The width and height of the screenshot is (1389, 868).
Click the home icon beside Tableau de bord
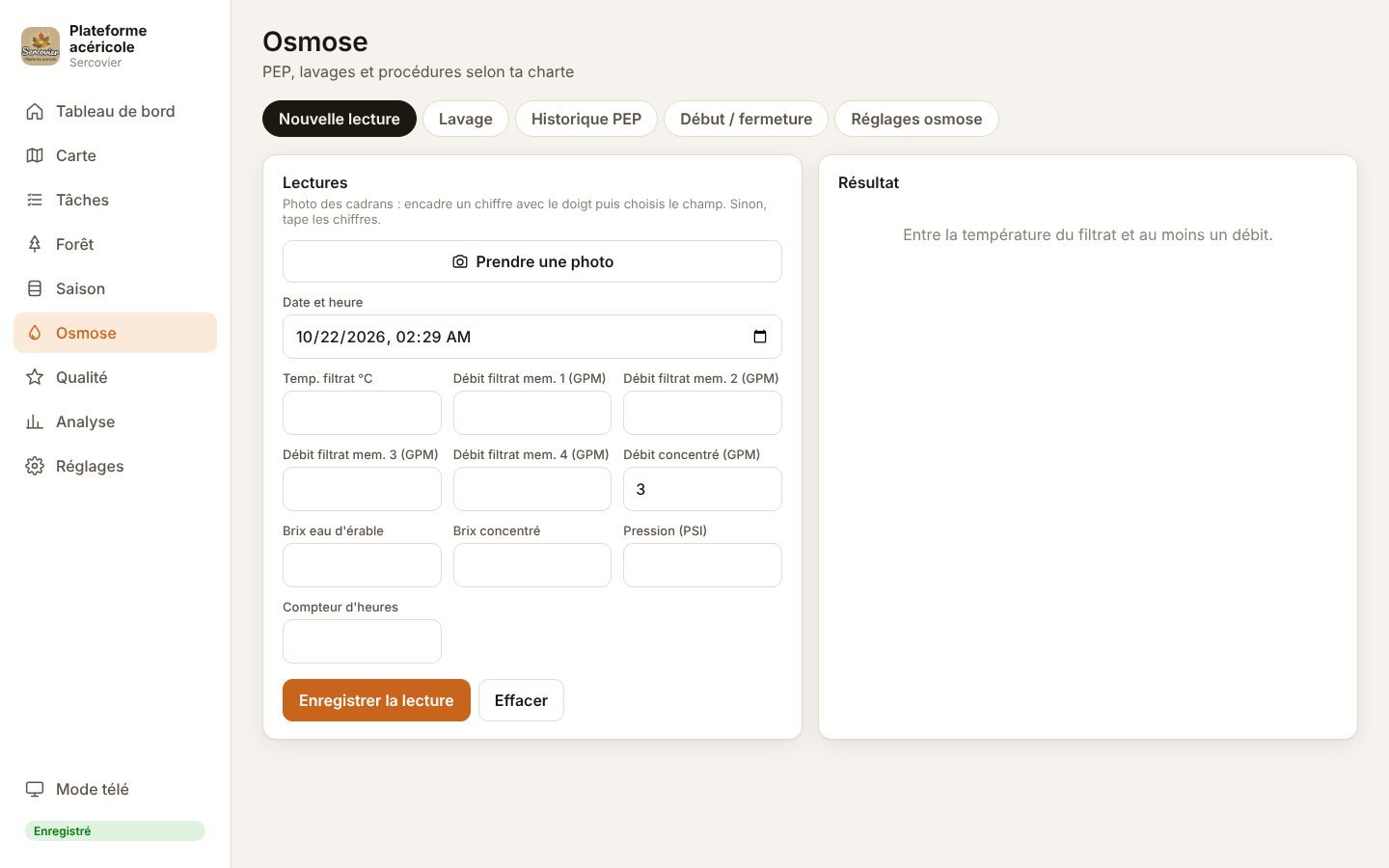(x=35, y=111)
